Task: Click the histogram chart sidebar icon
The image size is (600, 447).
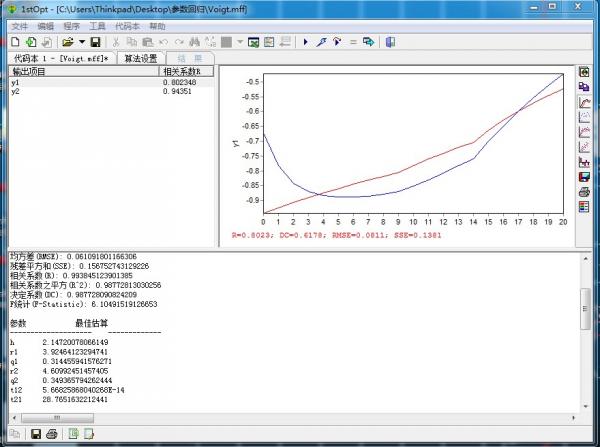Action: coord(584,162)
